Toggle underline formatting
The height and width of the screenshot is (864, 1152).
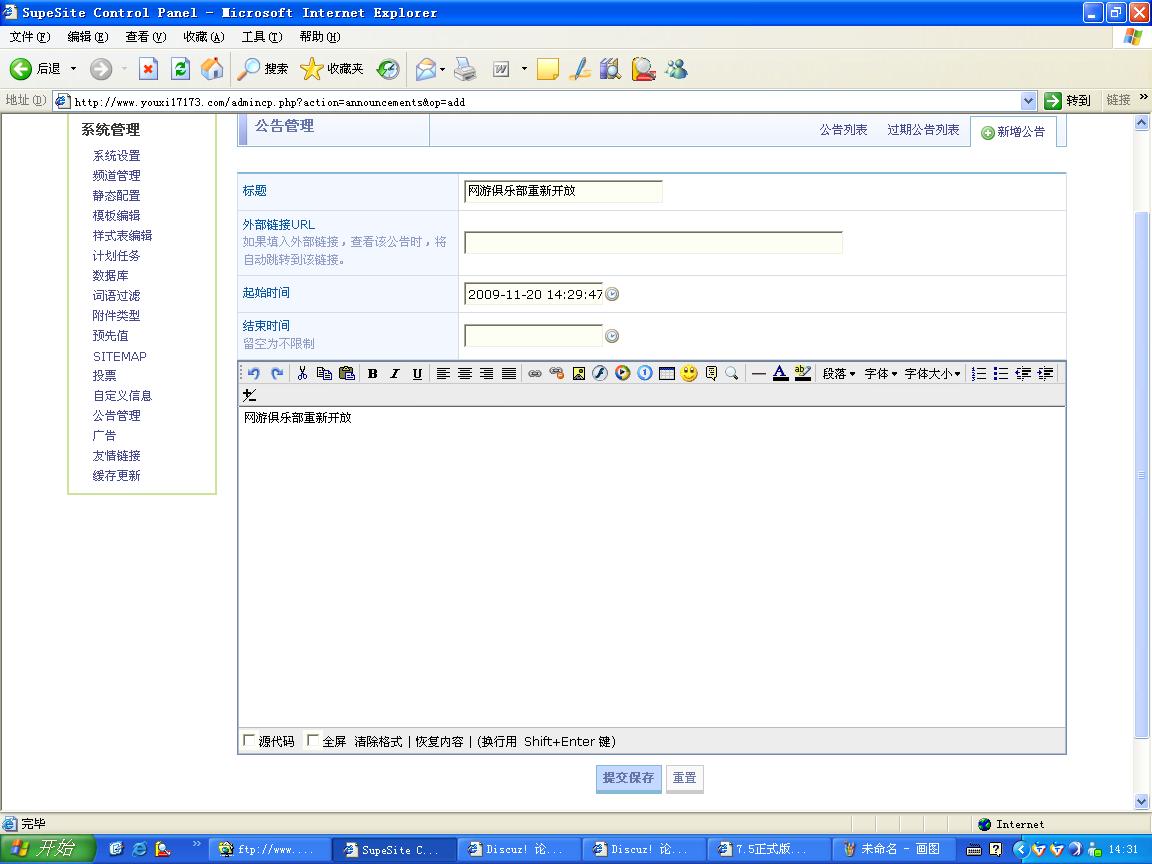(x=417, y=373)
